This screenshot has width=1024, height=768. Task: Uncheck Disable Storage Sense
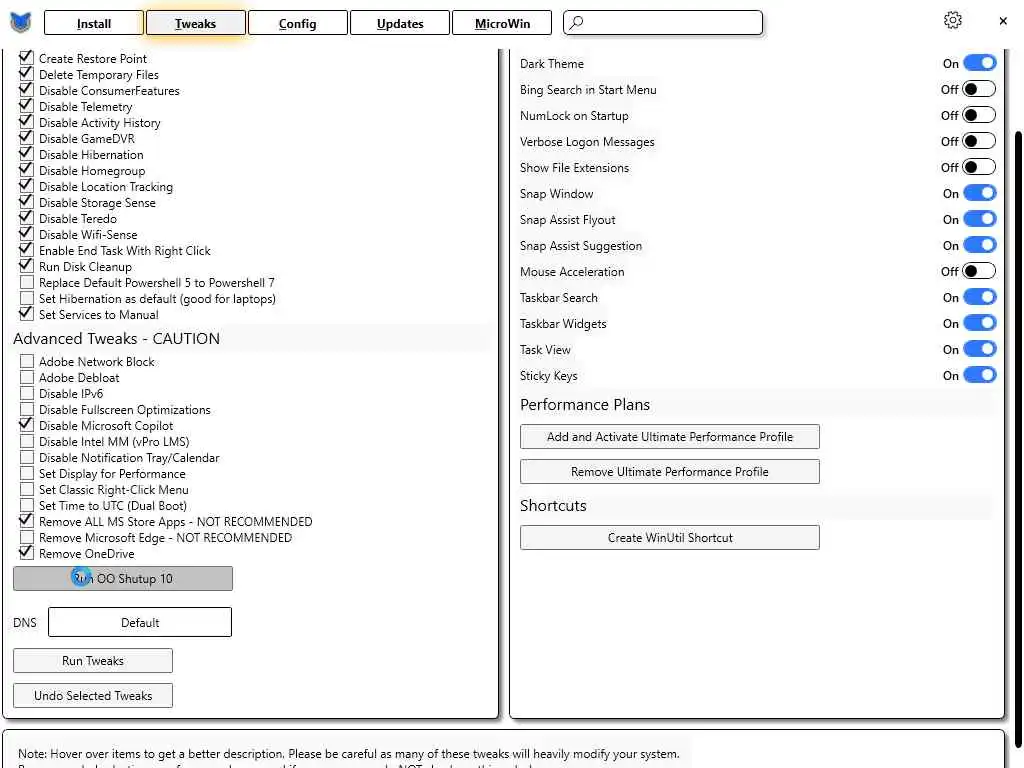click(26, 202)
